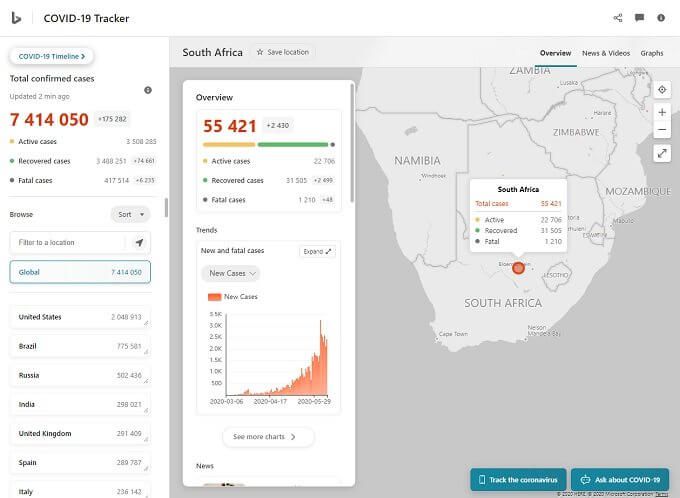Click the locate-me arrow in filter box
The height and width of the screenshot is (498, 680).
point(139,242)
